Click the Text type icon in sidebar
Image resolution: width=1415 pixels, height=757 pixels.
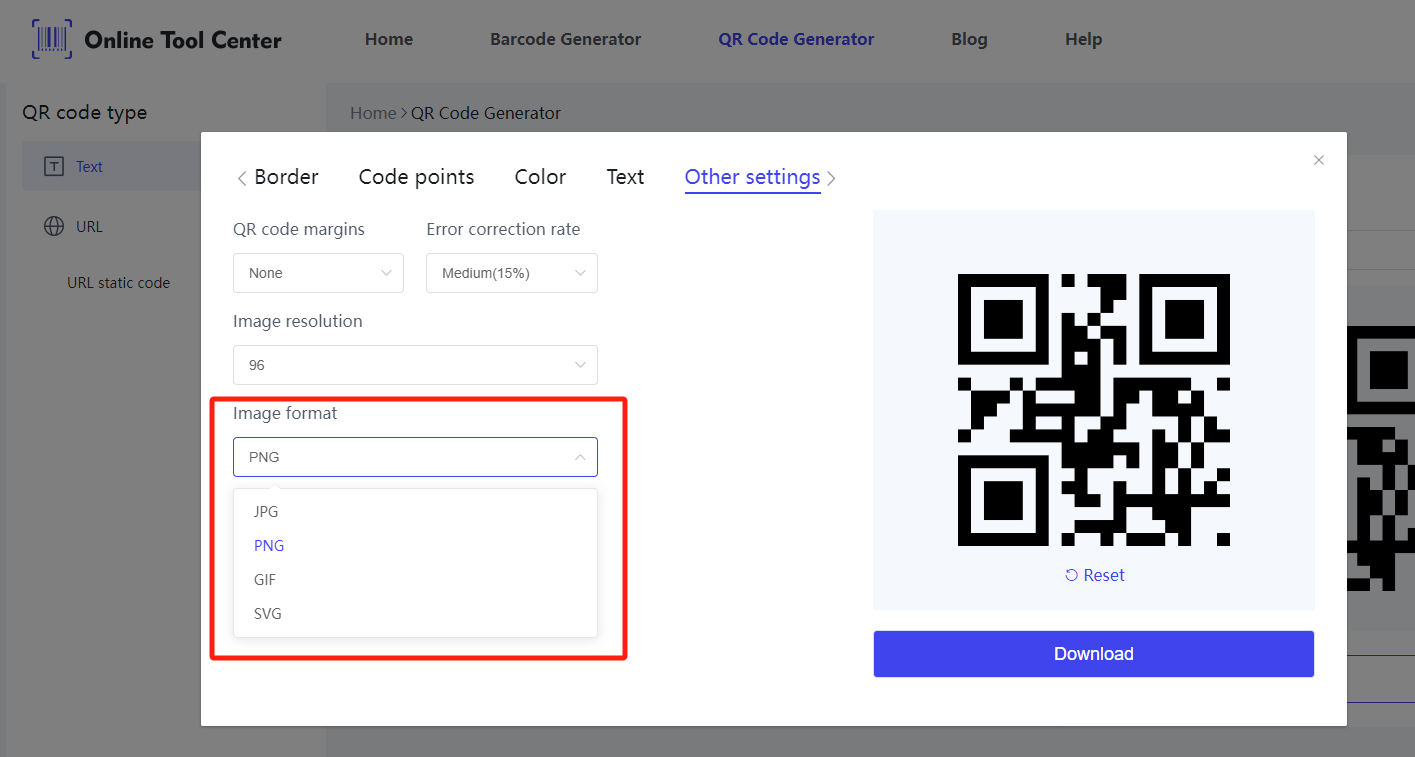(x=54, y=167)
